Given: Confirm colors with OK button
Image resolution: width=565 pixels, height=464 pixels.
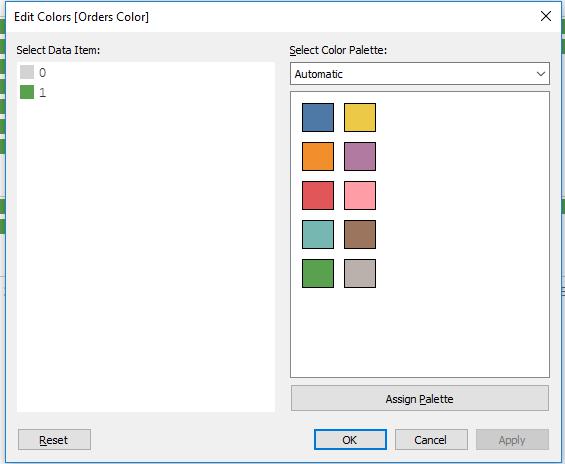Looking at the screenshot, I should [x=350, y=440].
